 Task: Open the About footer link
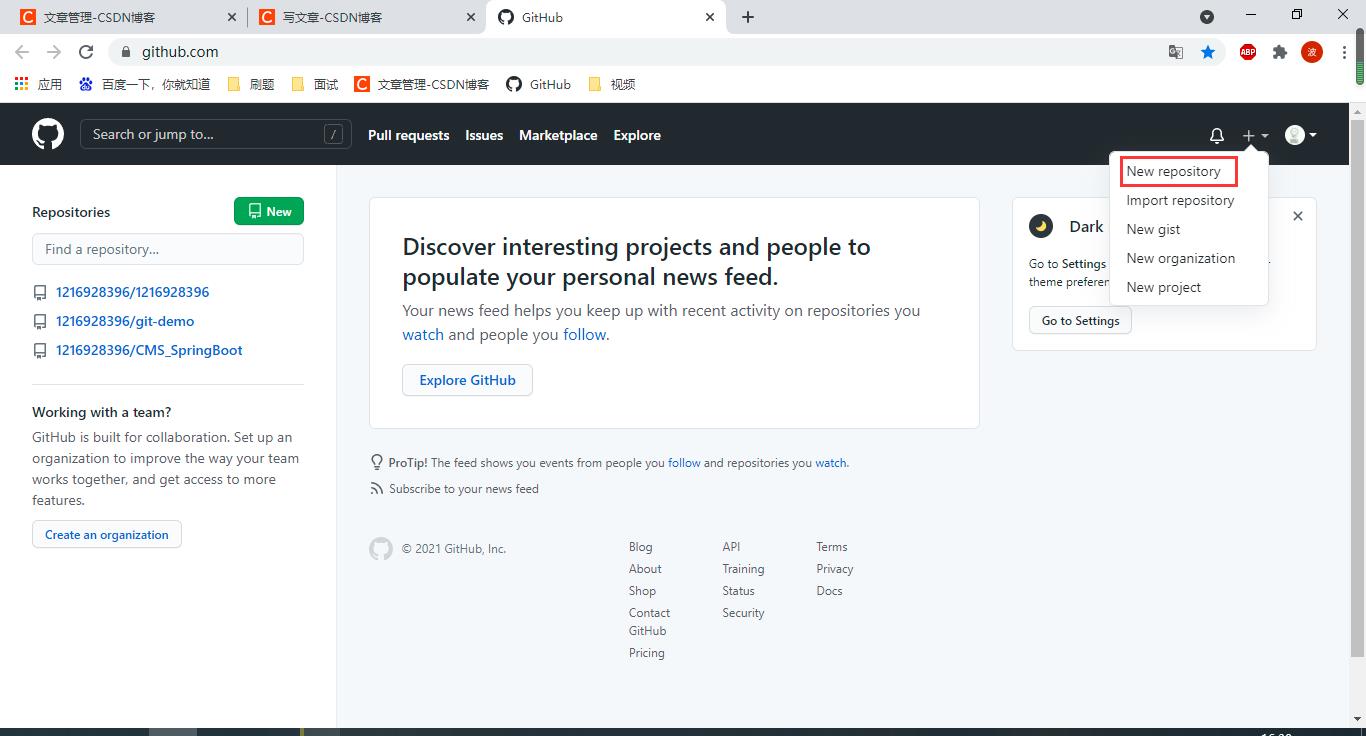pos(645,569)
